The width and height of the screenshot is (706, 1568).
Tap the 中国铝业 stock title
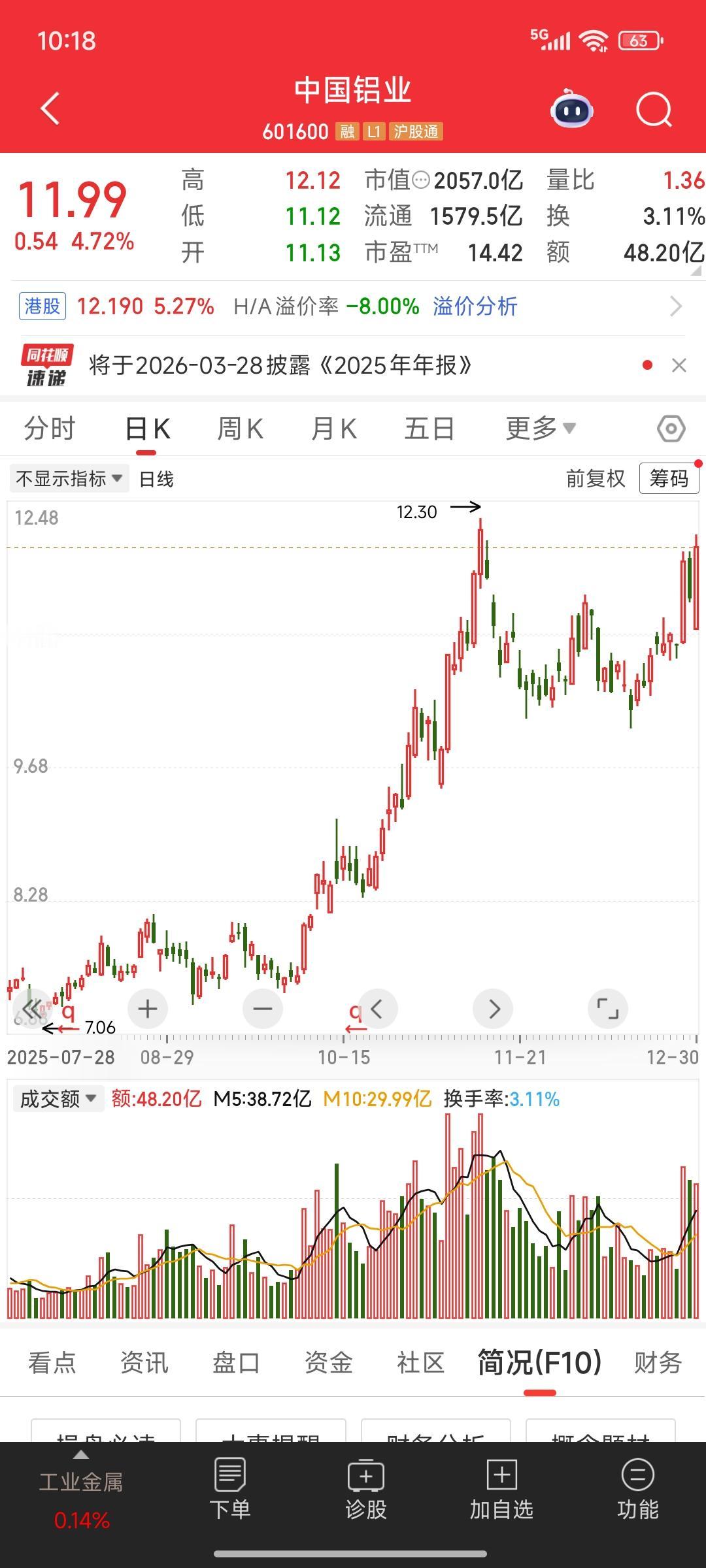(352, 91)
